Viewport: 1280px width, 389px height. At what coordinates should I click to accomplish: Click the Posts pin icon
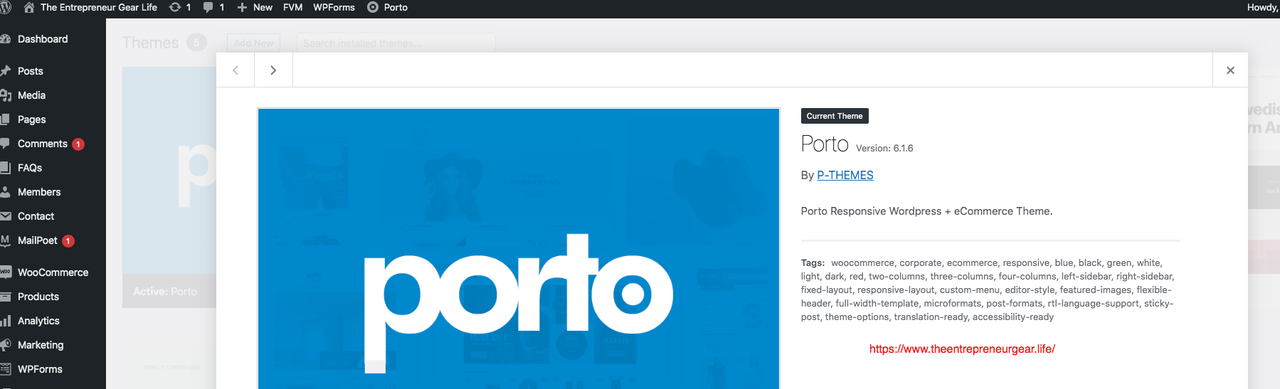6,71
